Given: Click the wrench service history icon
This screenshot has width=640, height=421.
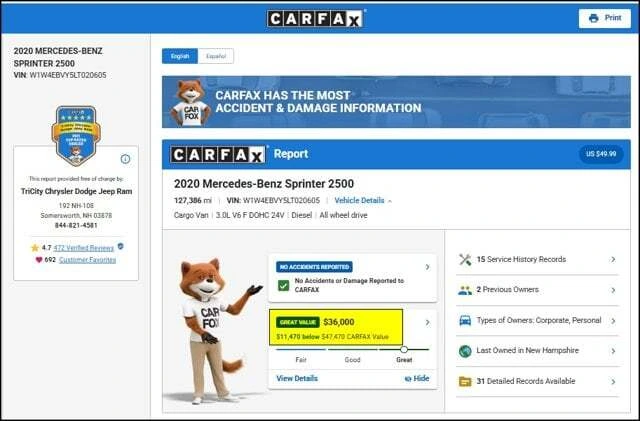Looking at the screenshot, I should click(x=465, y=259).
